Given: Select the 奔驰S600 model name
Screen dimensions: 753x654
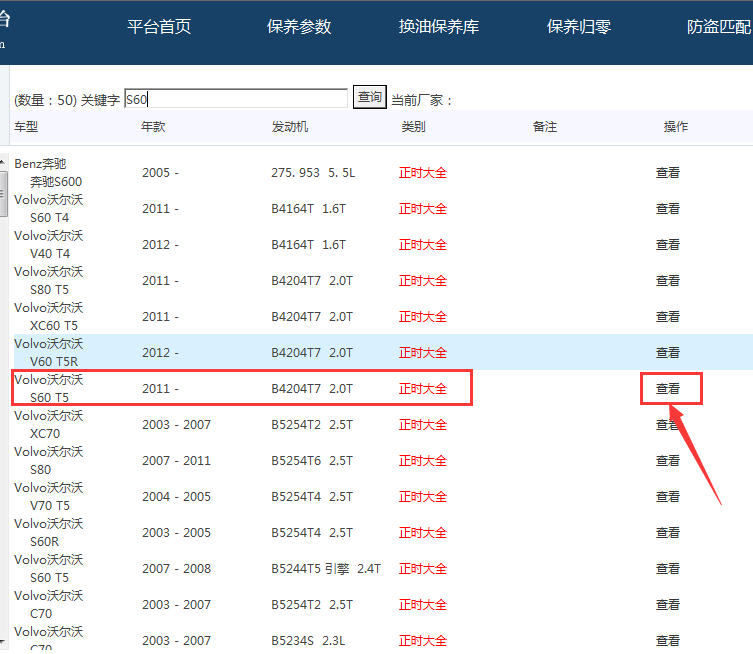Looking at the screenshot, I should pos(56,182).
